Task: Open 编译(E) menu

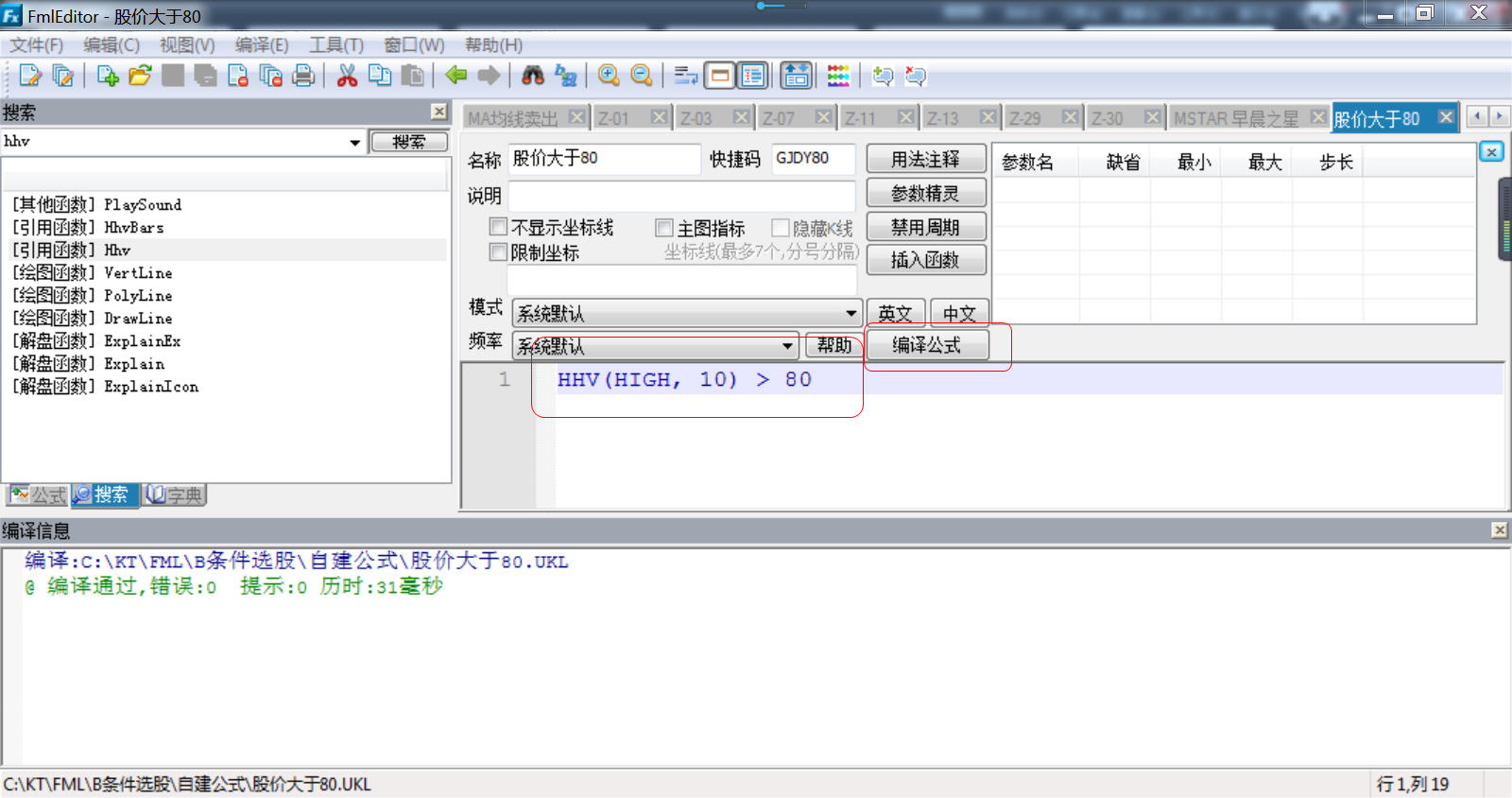Action: 262,45
